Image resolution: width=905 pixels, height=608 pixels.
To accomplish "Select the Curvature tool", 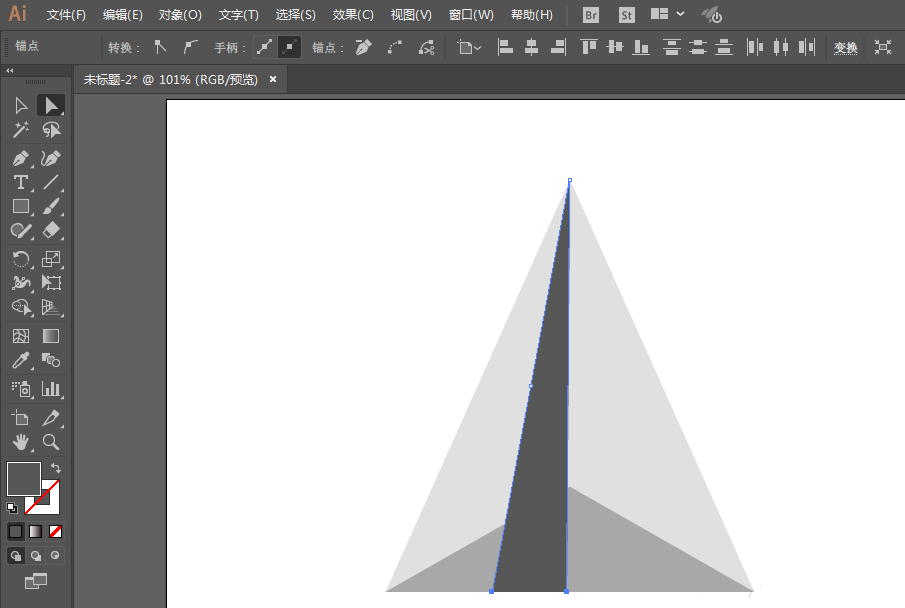I will [51, 158].
